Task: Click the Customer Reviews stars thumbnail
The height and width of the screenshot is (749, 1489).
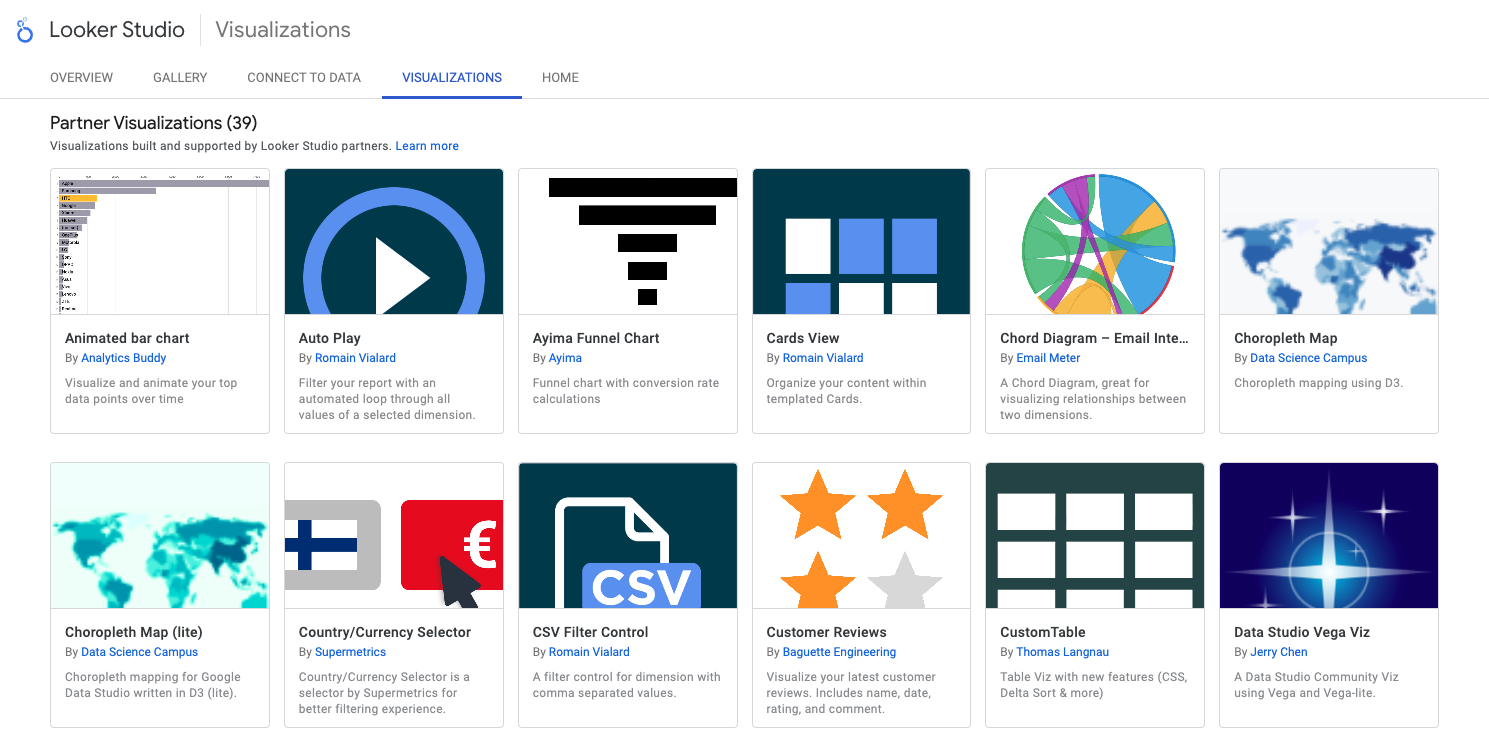Action: click(x=861, y=535)
